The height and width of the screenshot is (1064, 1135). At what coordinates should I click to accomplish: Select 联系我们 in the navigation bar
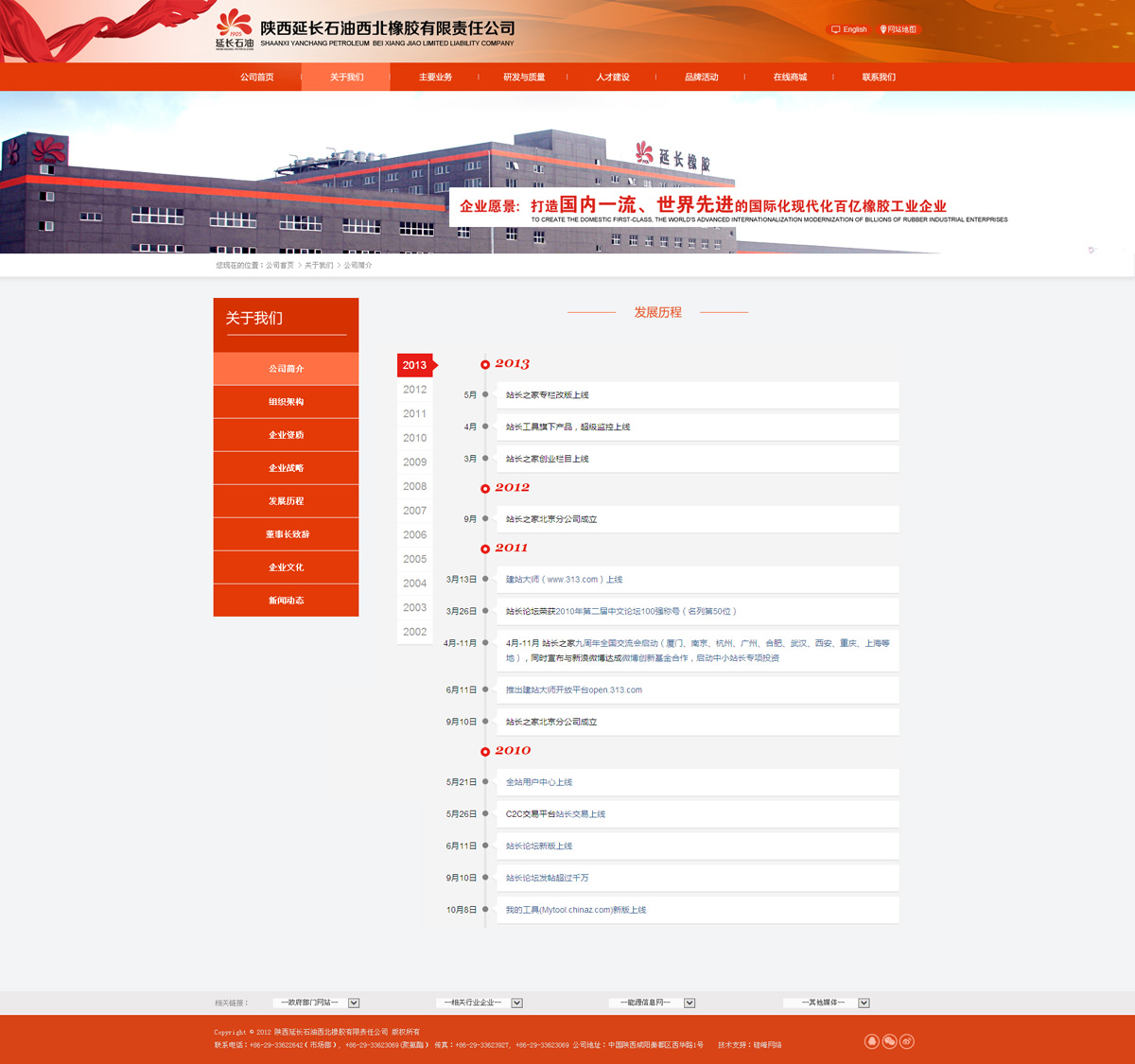coord(879,78)
